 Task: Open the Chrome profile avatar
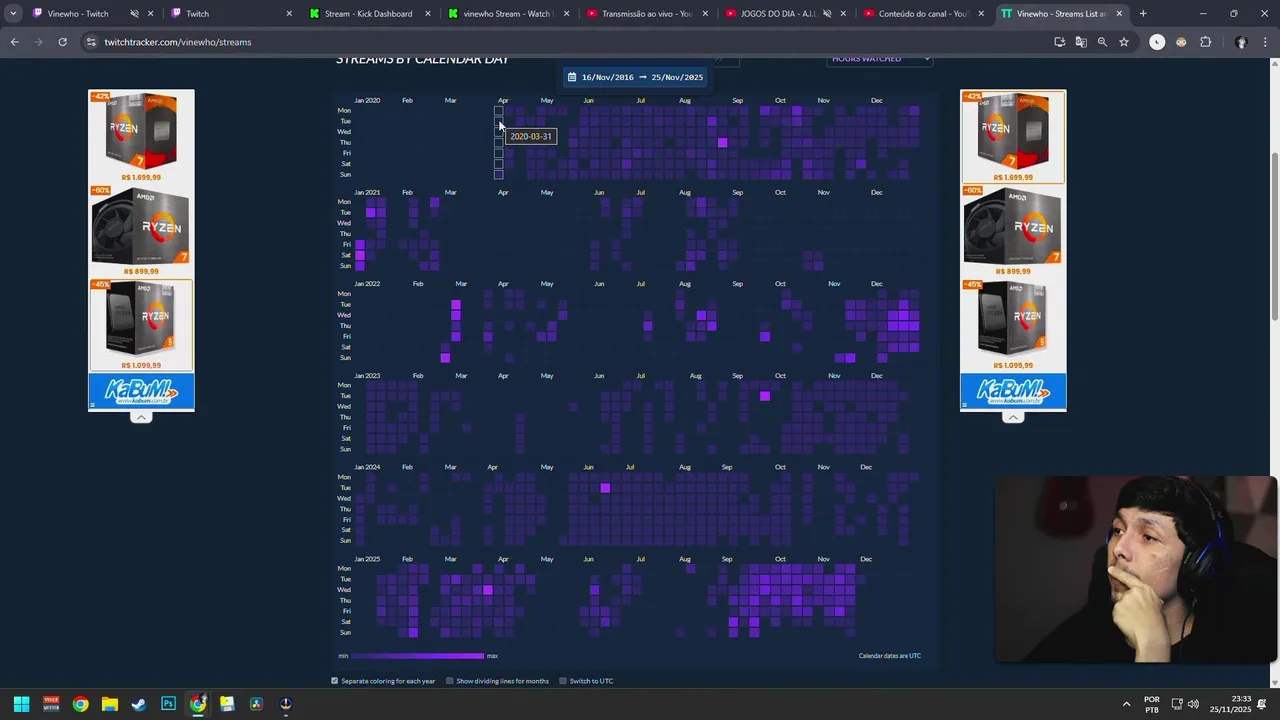pyautogui.click(x=1241, y=42)
